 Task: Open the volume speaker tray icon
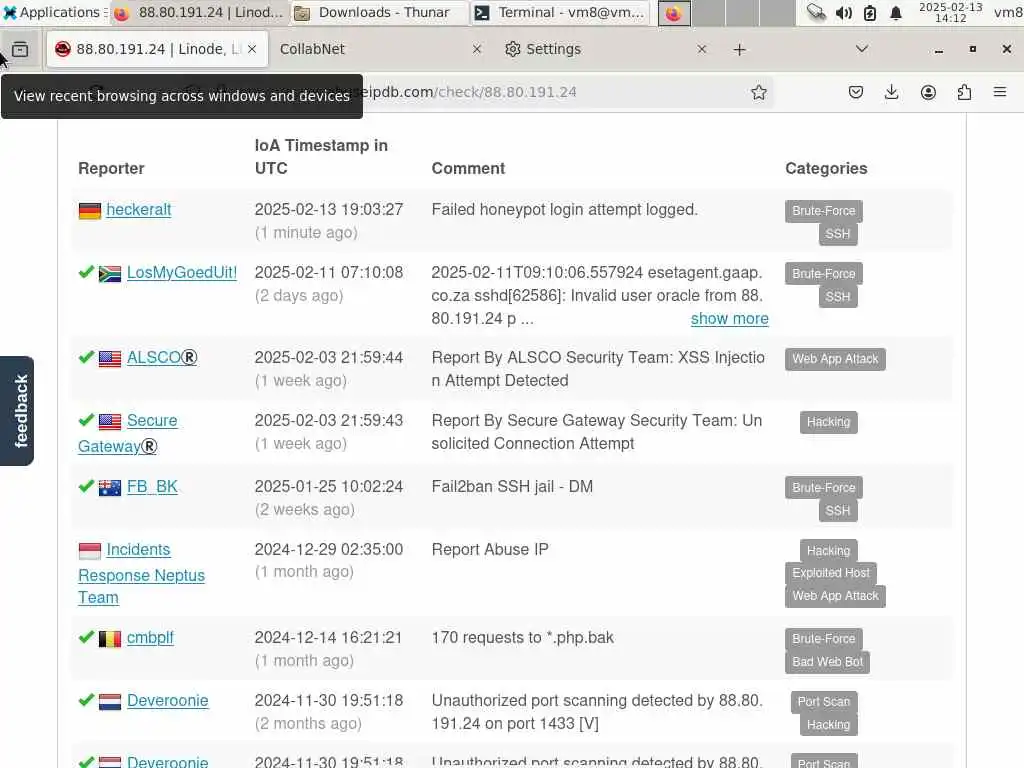pyautogui.click(x=844, y=12)
